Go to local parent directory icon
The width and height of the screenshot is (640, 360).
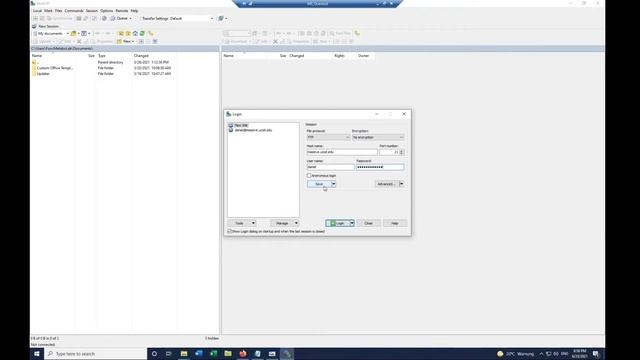tap(121, 33)
